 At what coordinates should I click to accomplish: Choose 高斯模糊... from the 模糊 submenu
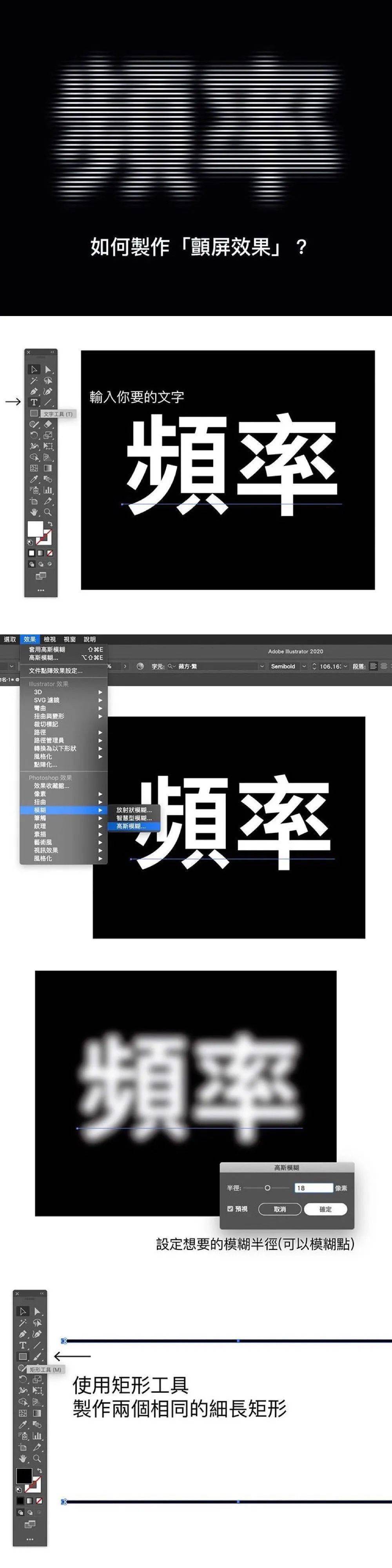coord(131,826)
